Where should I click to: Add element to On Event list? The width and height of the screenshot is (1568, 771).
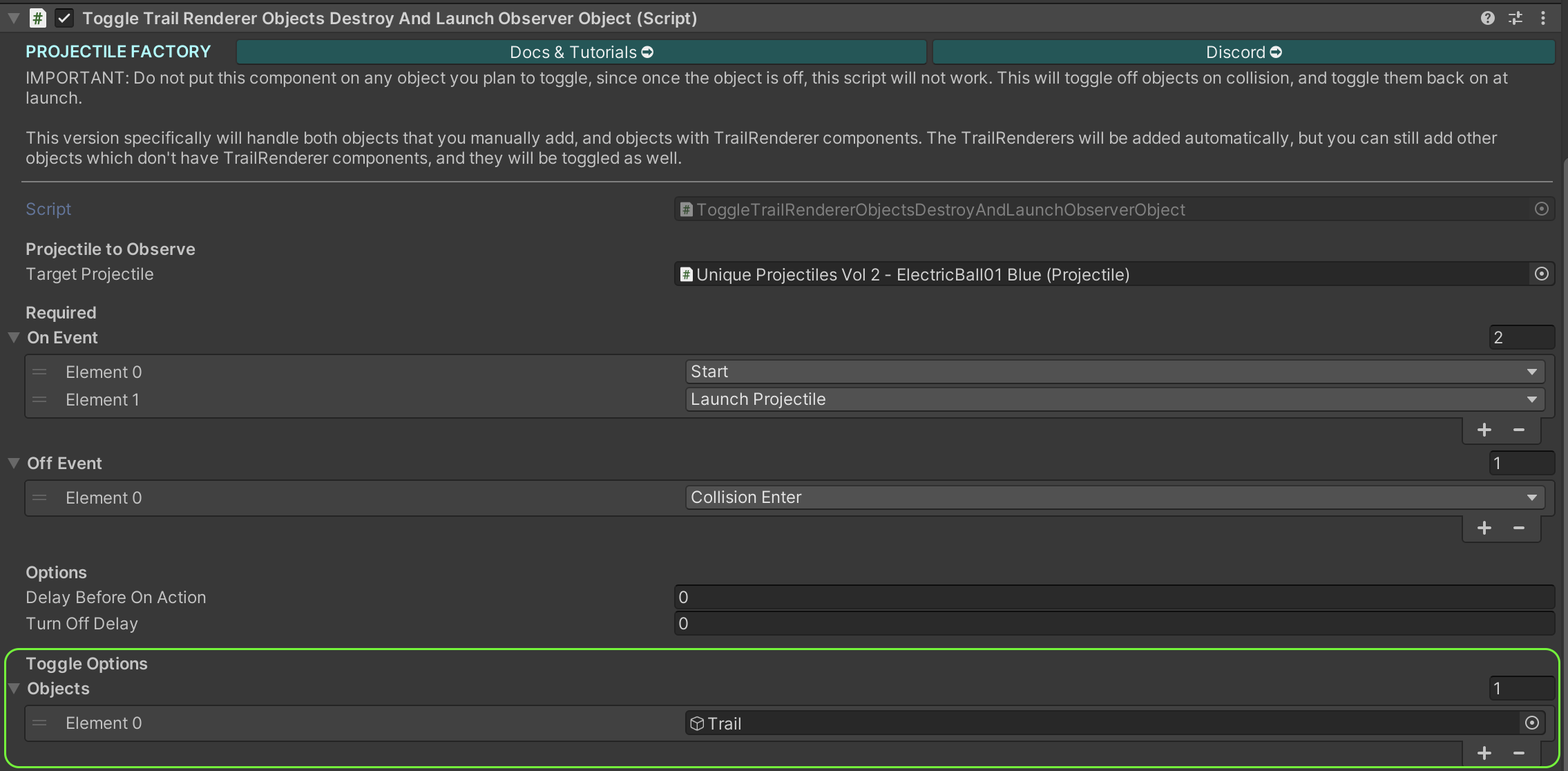pos(1484,430)
